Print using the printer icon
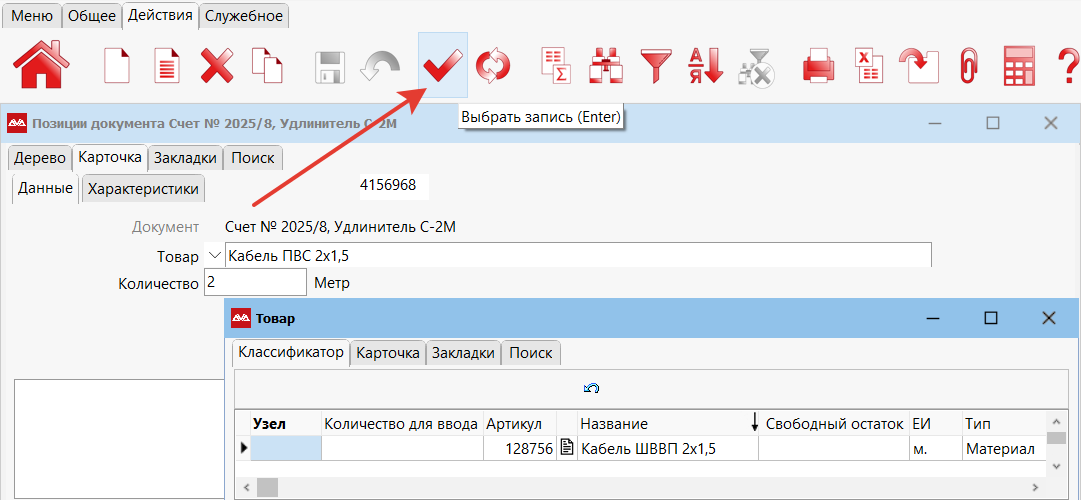 [818, 66]
